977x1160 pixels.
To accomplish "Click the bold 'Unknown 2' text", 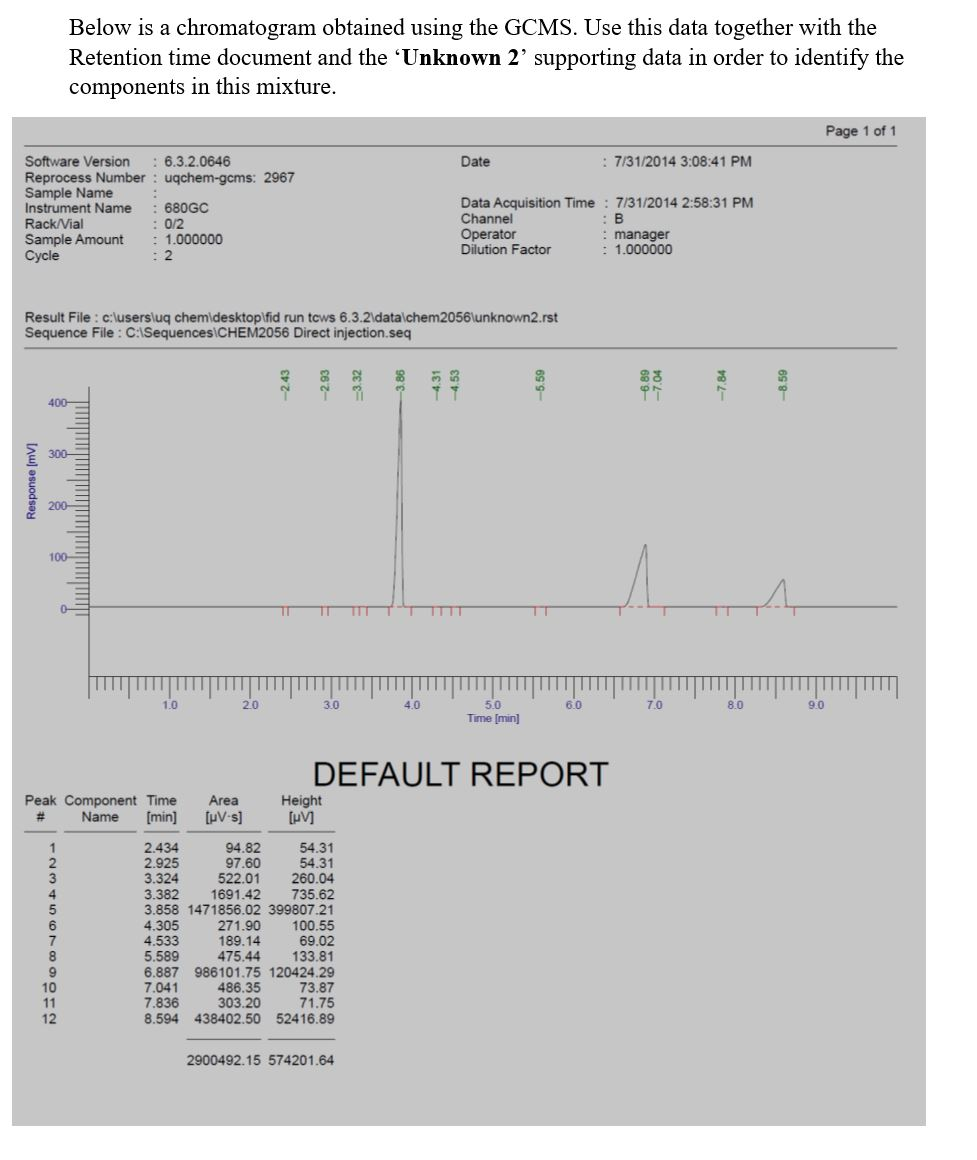I will tap(462, 58).
